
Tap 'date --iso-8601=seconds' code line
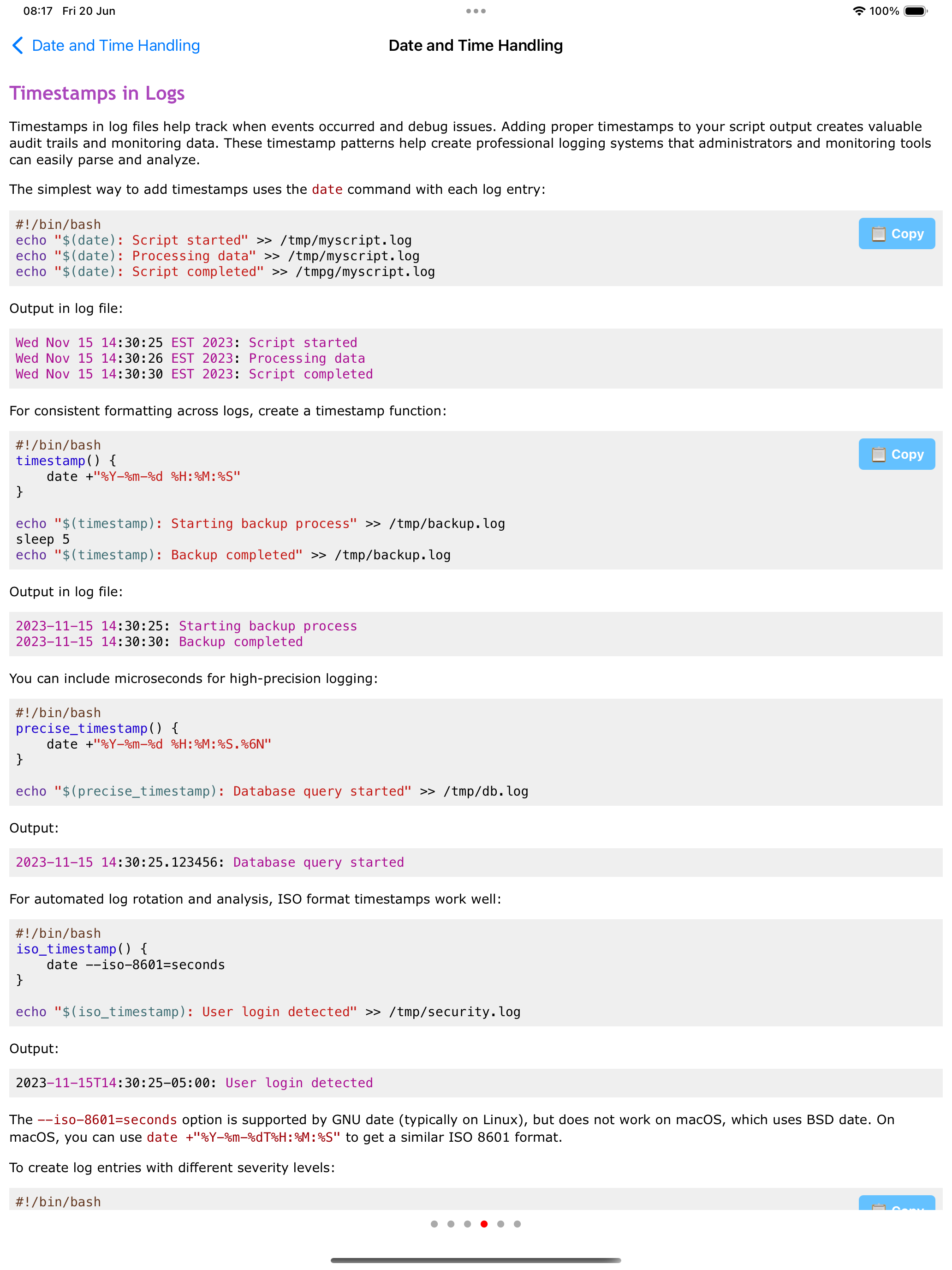coord(136,964)
